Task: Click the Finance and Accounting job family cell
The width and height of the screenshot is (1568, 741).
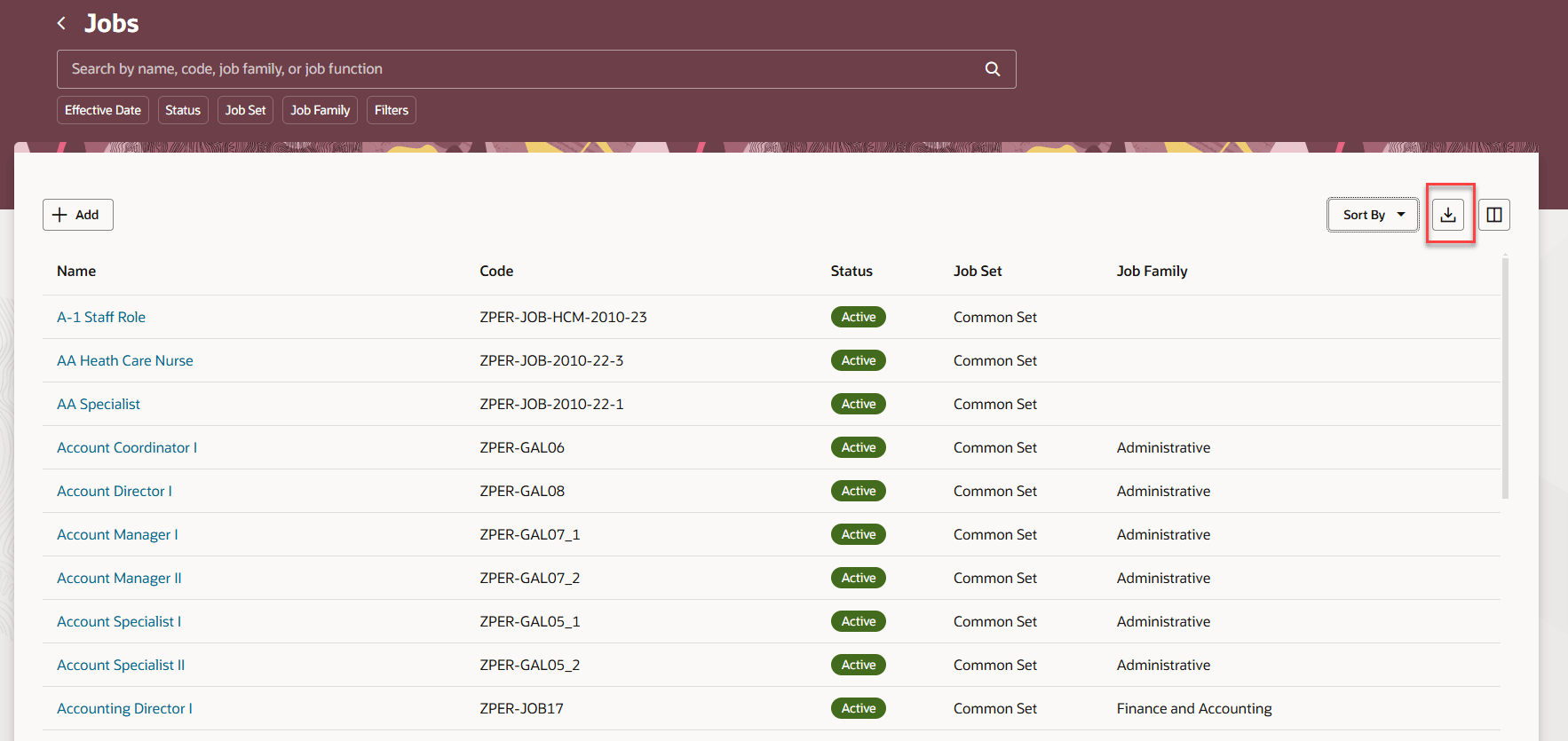Action: (1194, 708)
